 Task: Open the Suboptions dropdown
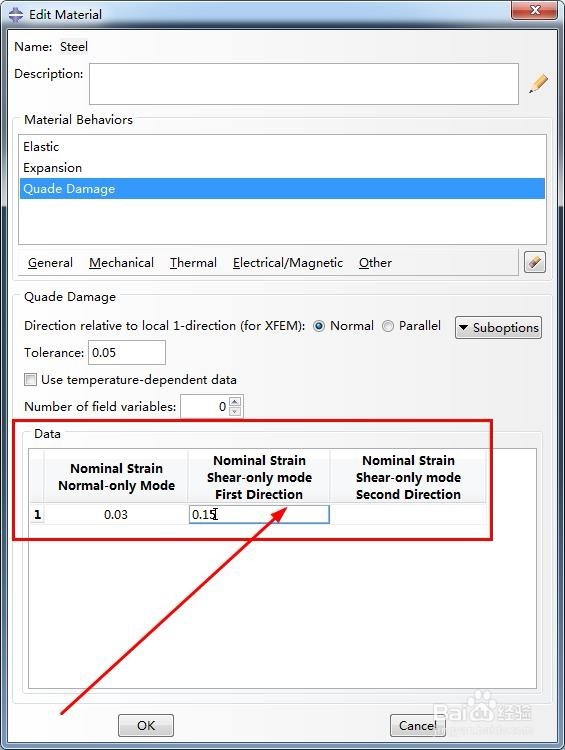(498, 328)
